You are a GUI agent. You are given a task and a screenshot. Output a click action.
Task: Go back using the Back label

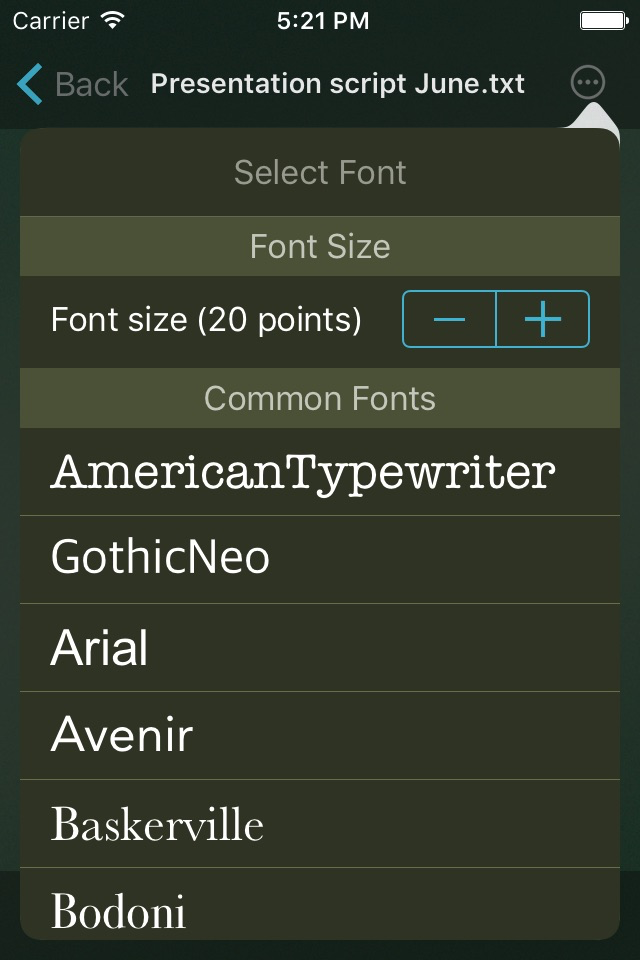pos(91,84)
